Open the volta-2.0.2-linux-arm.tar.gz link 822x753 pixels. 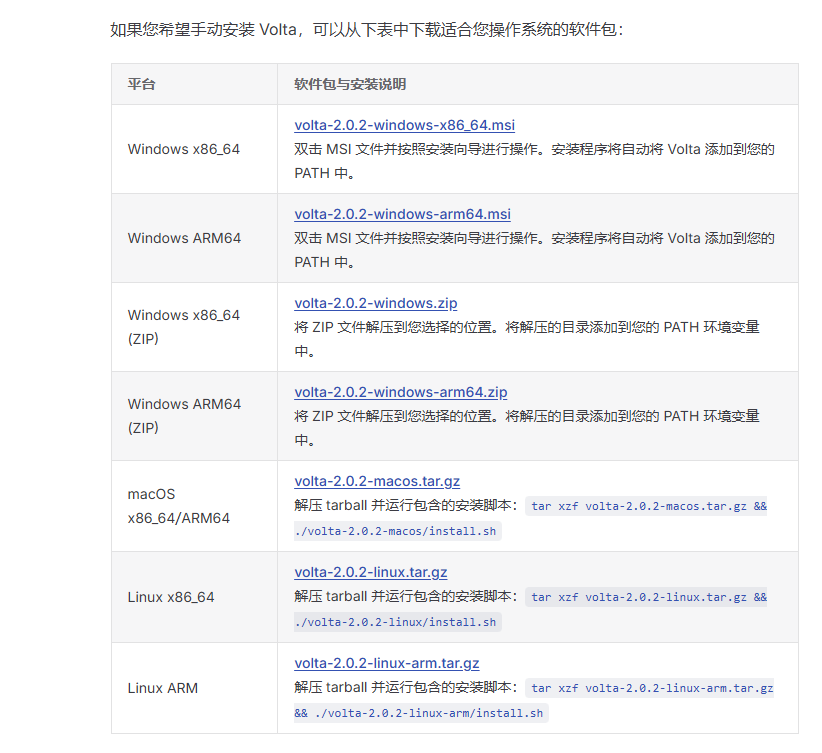coord(386,664)
